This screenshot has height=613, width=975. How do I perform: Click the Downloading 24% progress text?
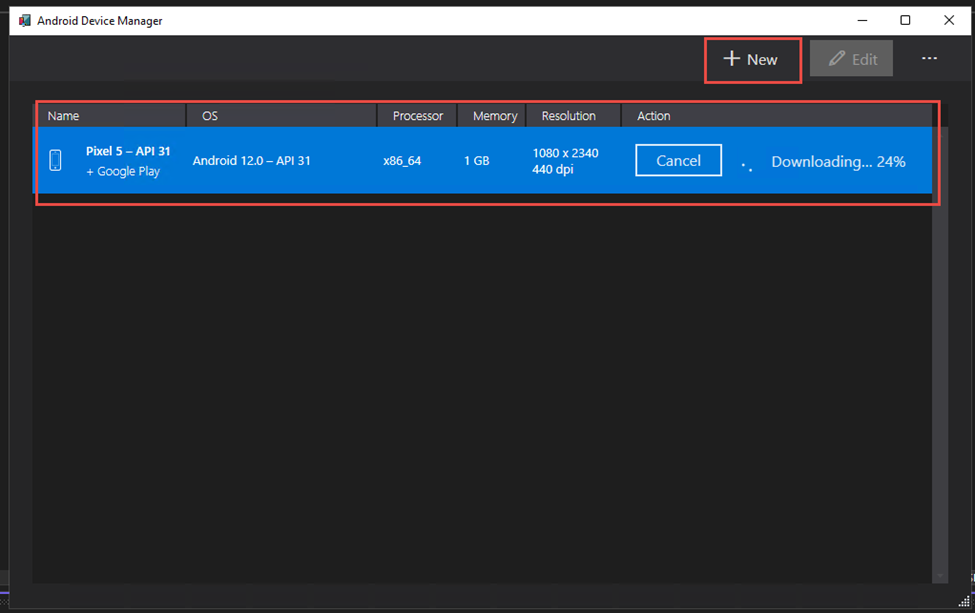[x=838, y=161]
